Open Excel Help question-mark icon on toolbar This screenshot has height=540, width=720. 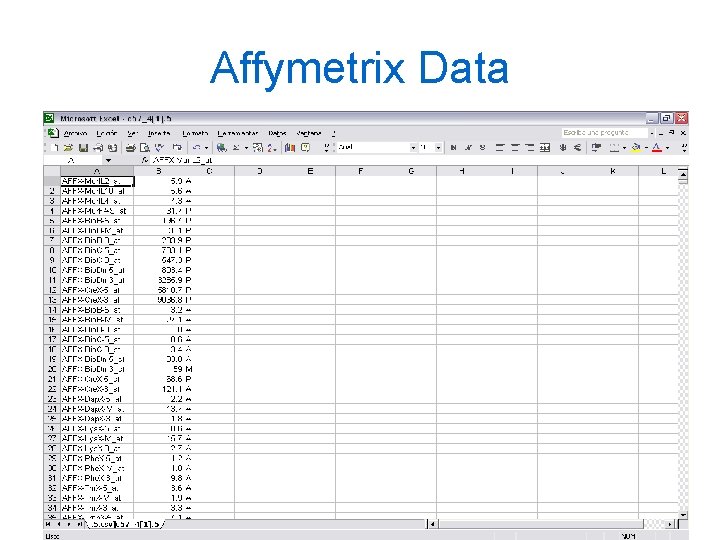click(305, 147)
